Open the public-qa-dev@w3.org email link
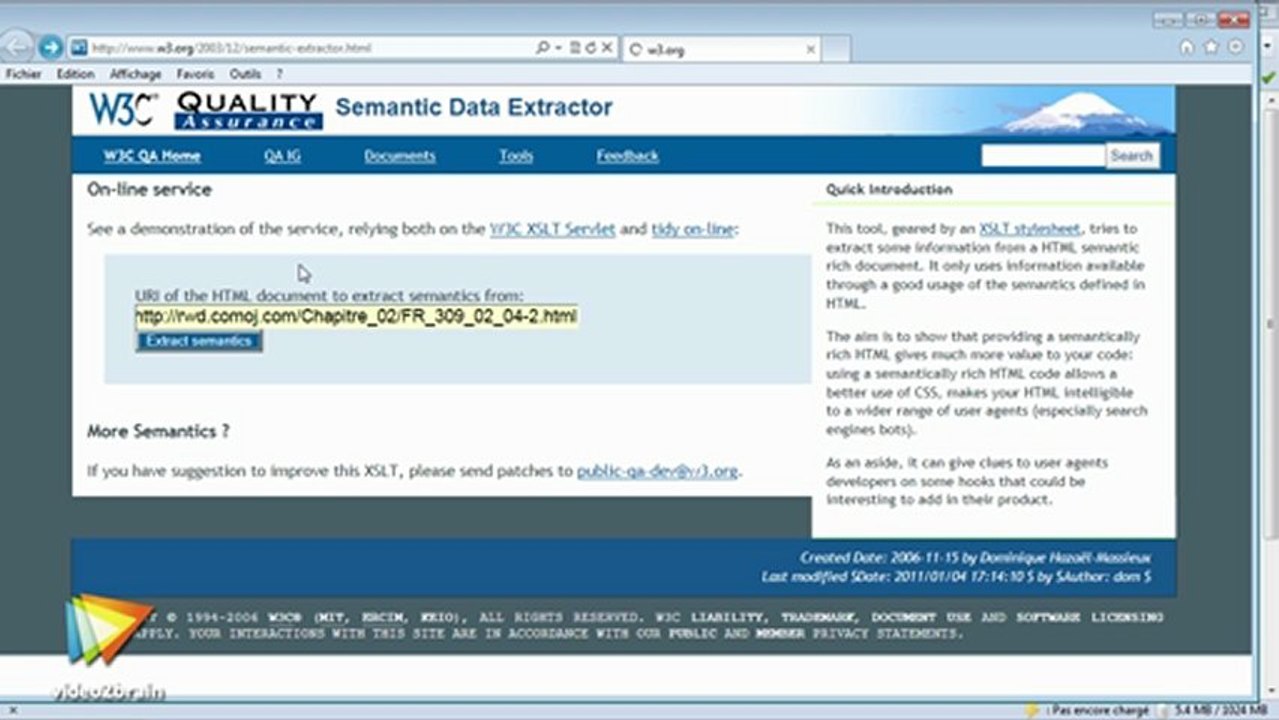1279x720 pixels. [x=658, y=471]
